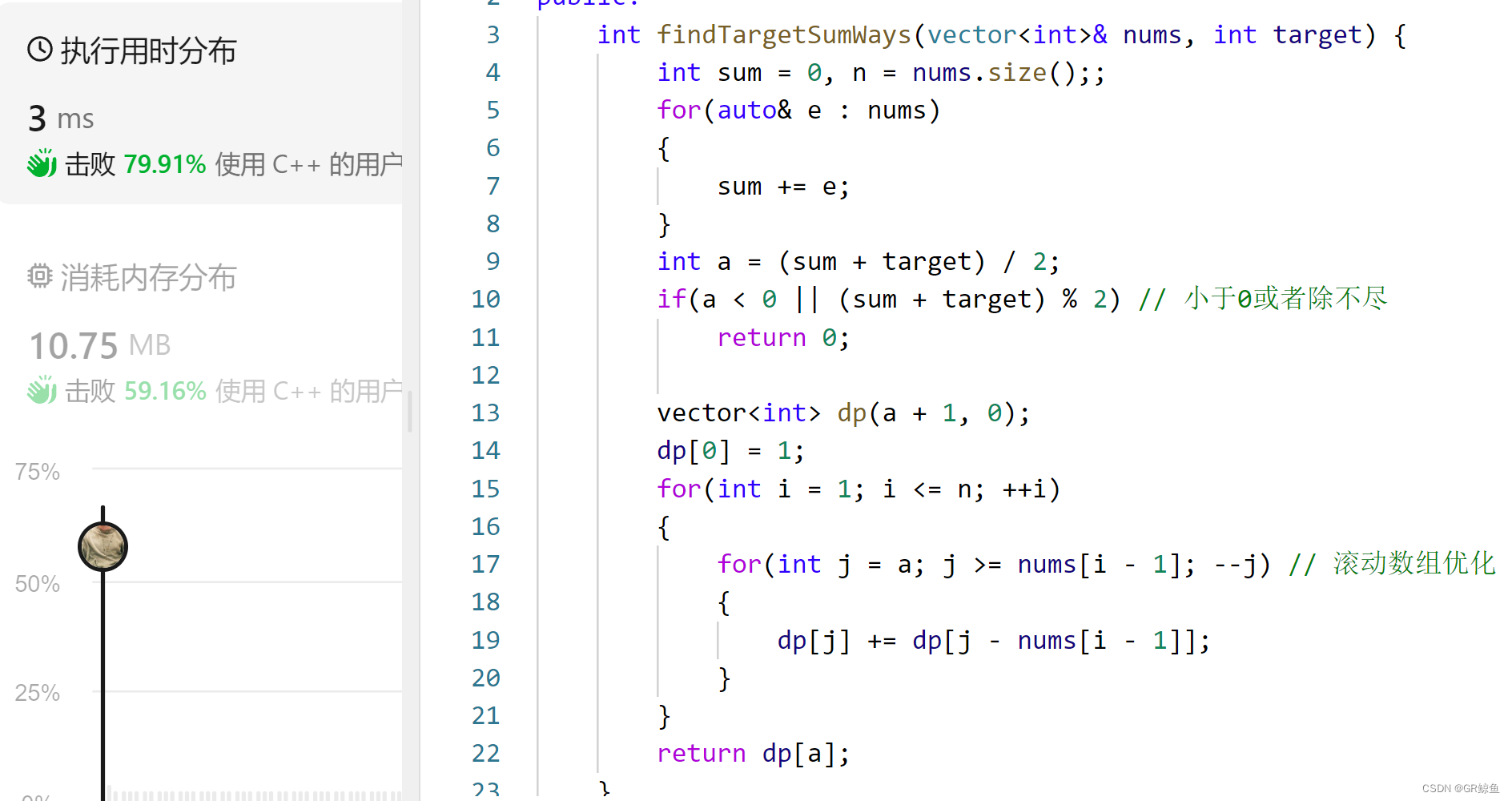Select the 消耗内存分布 memory card
The height and width of the screenshot is (801, 1512).
point(202,332)
